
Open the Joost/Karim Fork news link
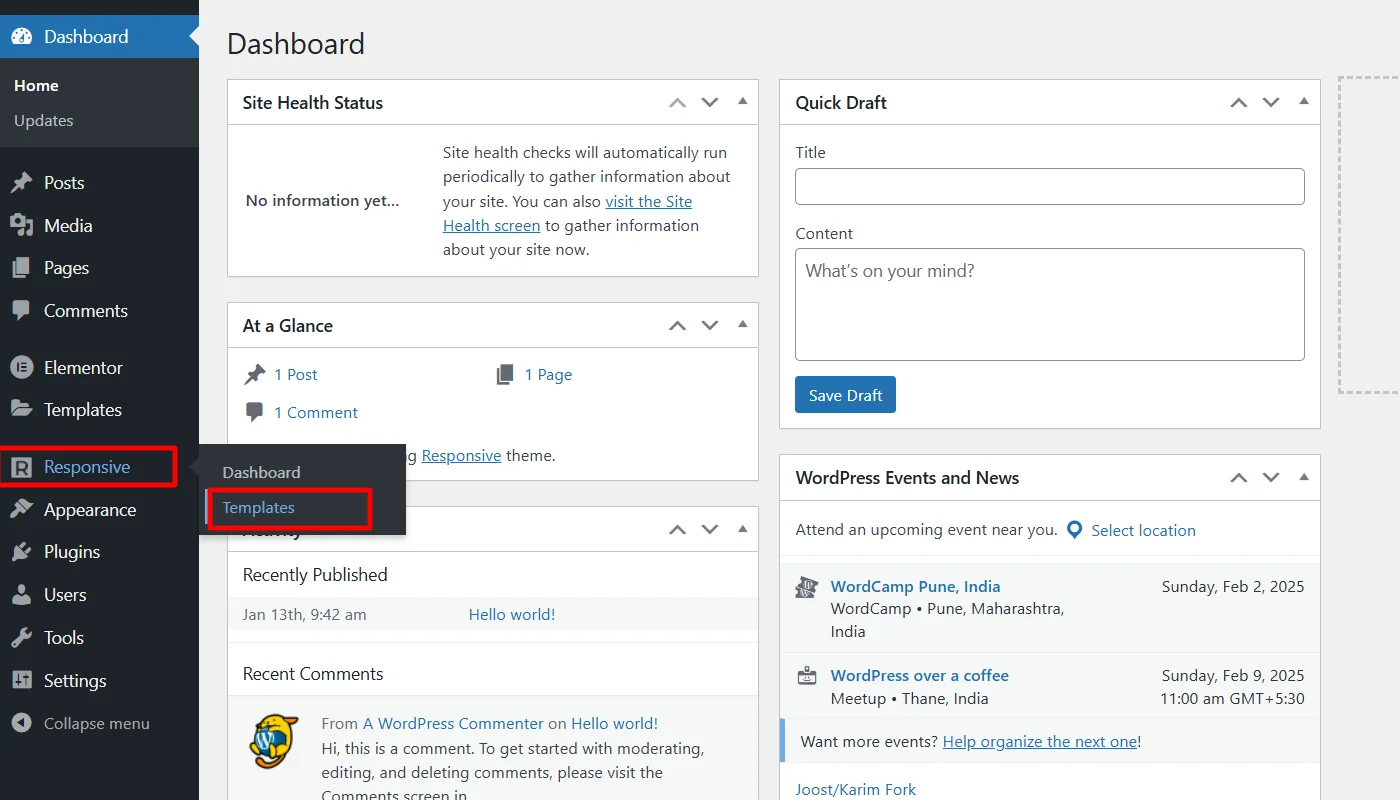pyautogui.click(x=855, y=790)
